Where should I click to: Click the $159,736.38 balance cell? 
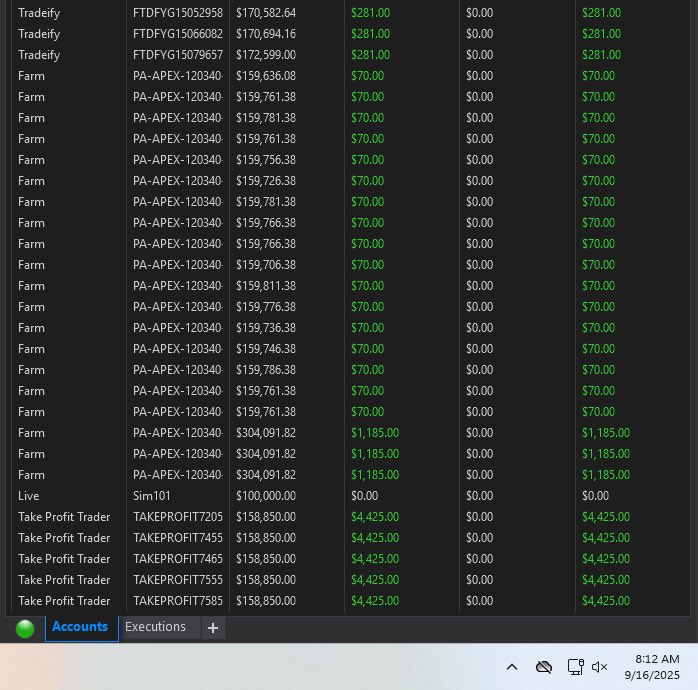tap(266, 328)
